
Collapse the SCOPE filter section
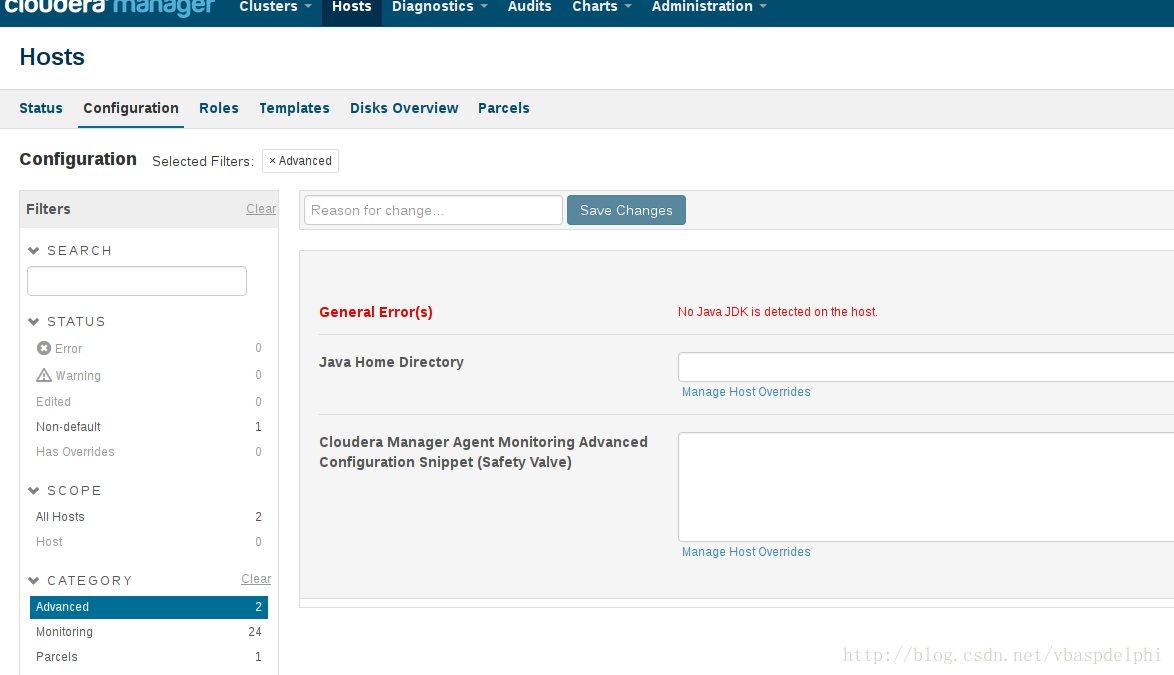[x=34, y=491]
